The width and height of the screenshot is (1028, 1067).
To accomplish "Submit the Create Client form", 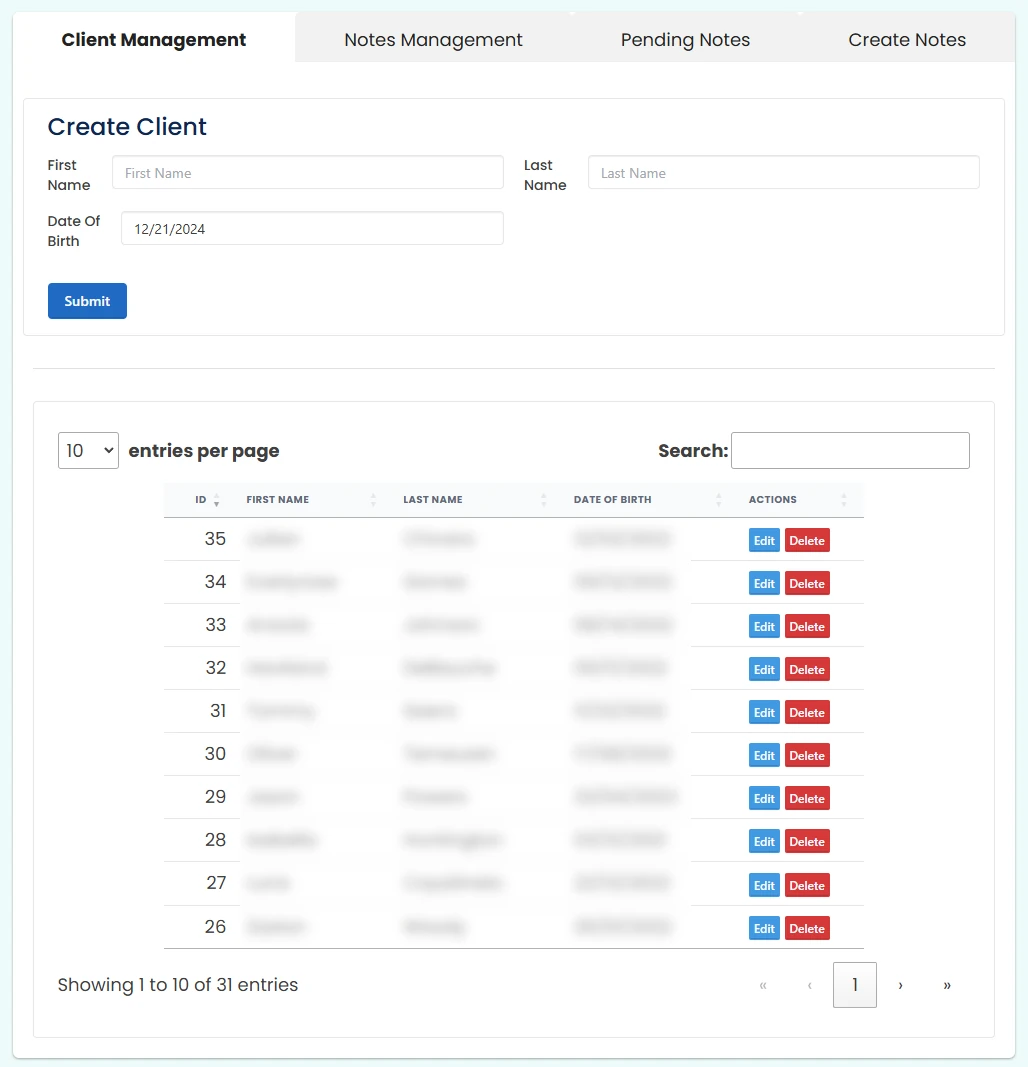I will coord(87,301).
